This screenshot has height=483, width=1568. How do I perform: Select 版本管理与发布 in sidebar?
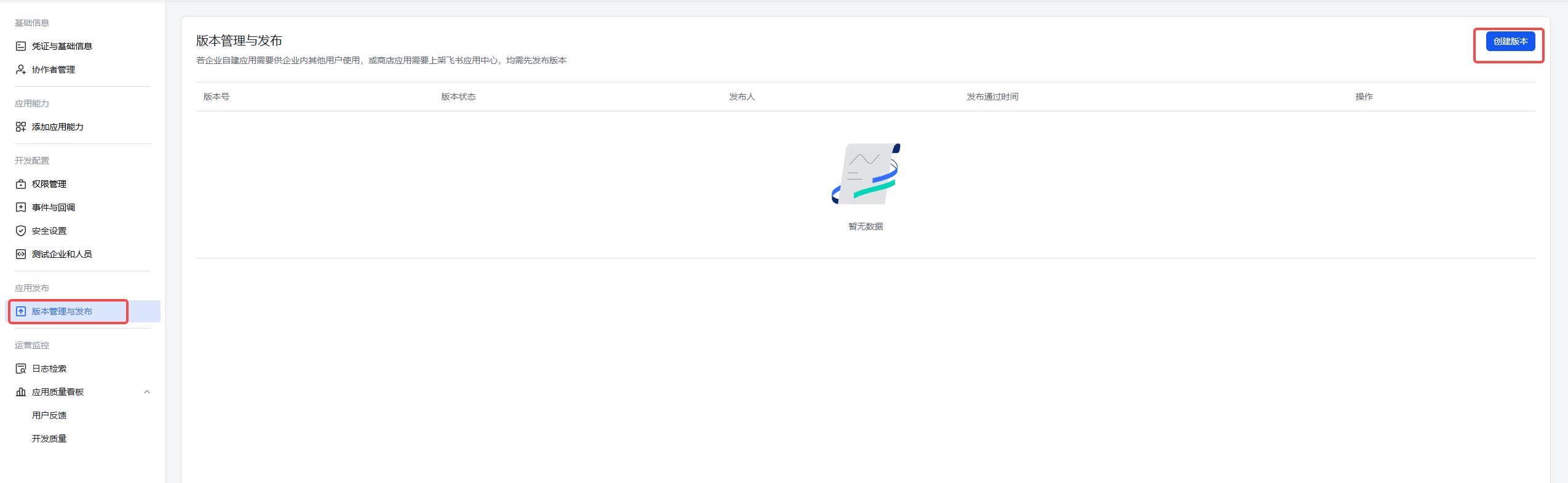pos(82,311)
